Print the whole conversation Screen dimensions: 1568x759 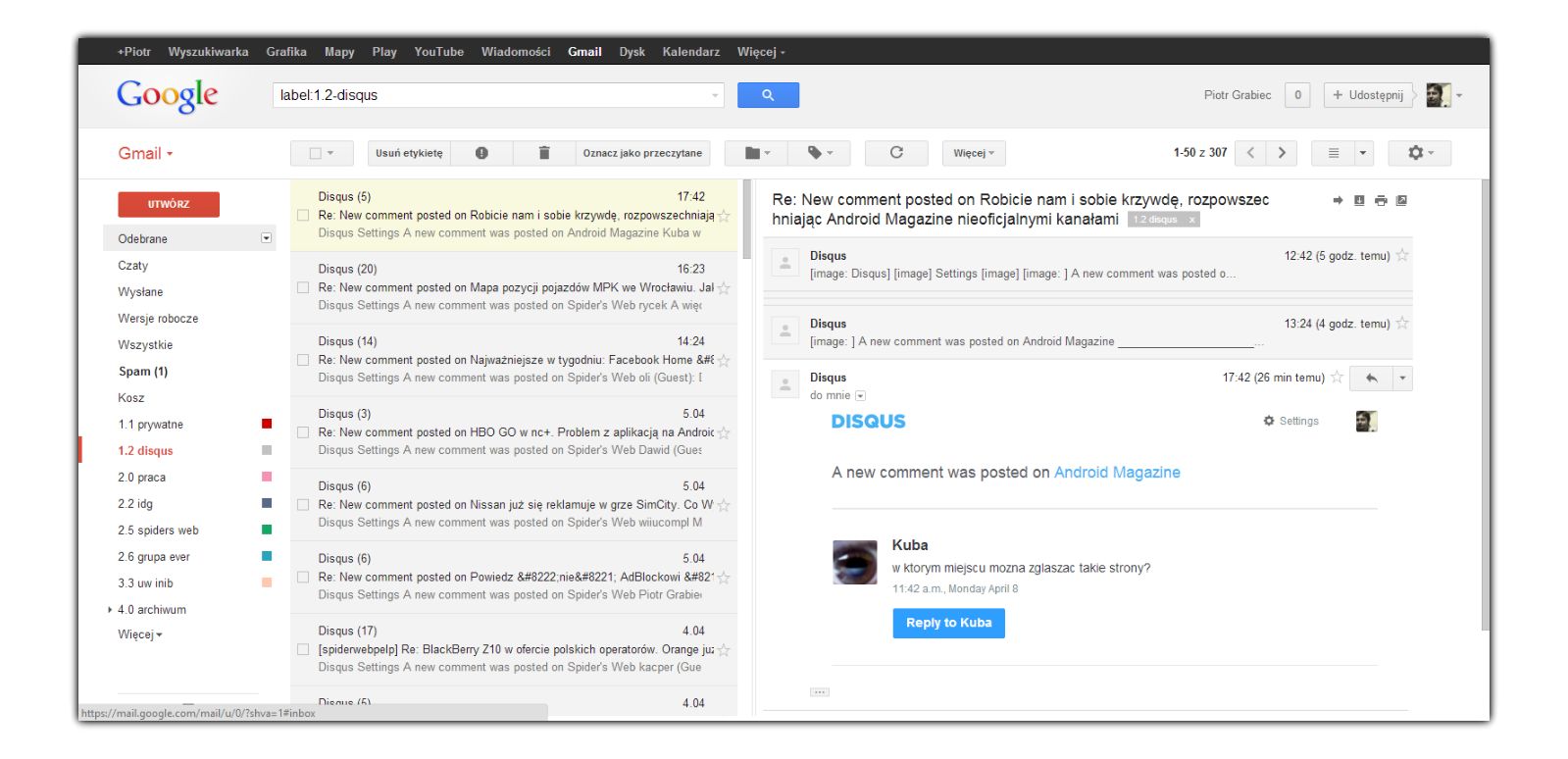coord(1381,200)
